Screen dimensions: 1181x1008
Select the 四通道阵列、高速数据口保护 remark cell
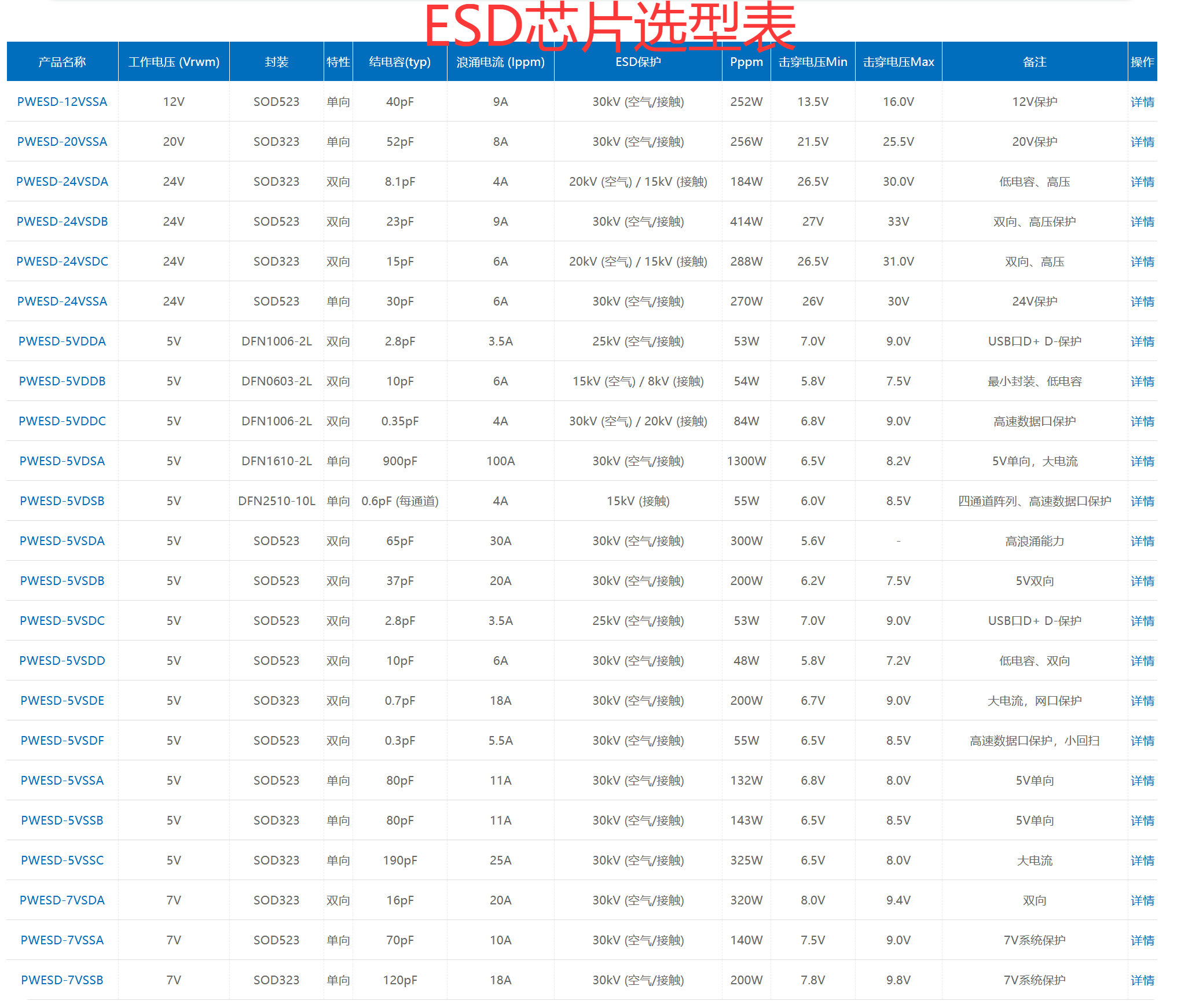[x=1035, y=501]
